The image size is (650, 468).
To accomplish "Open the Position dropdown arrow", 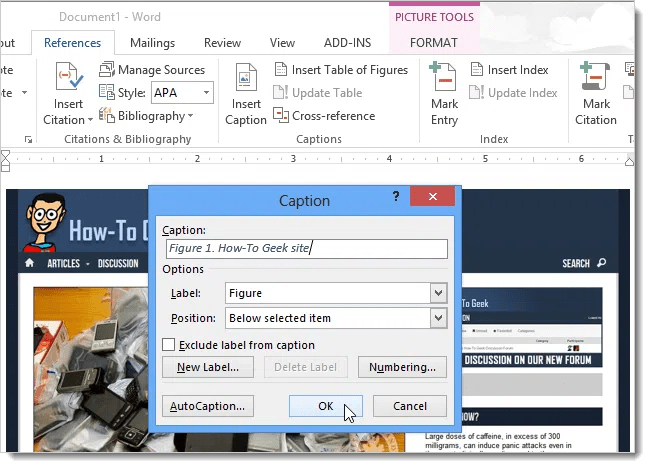I will [x=439, y=318].
